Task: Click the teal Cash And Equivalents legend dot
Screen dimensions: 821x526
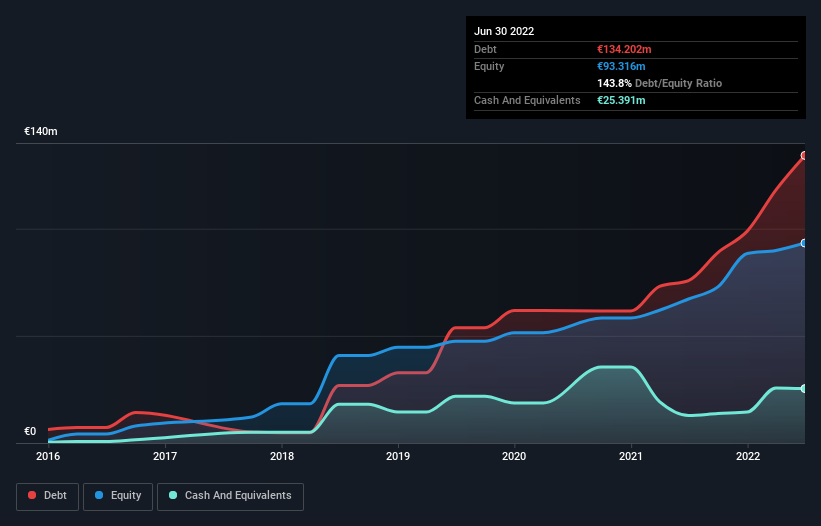Action: click(x=173, y=495)
